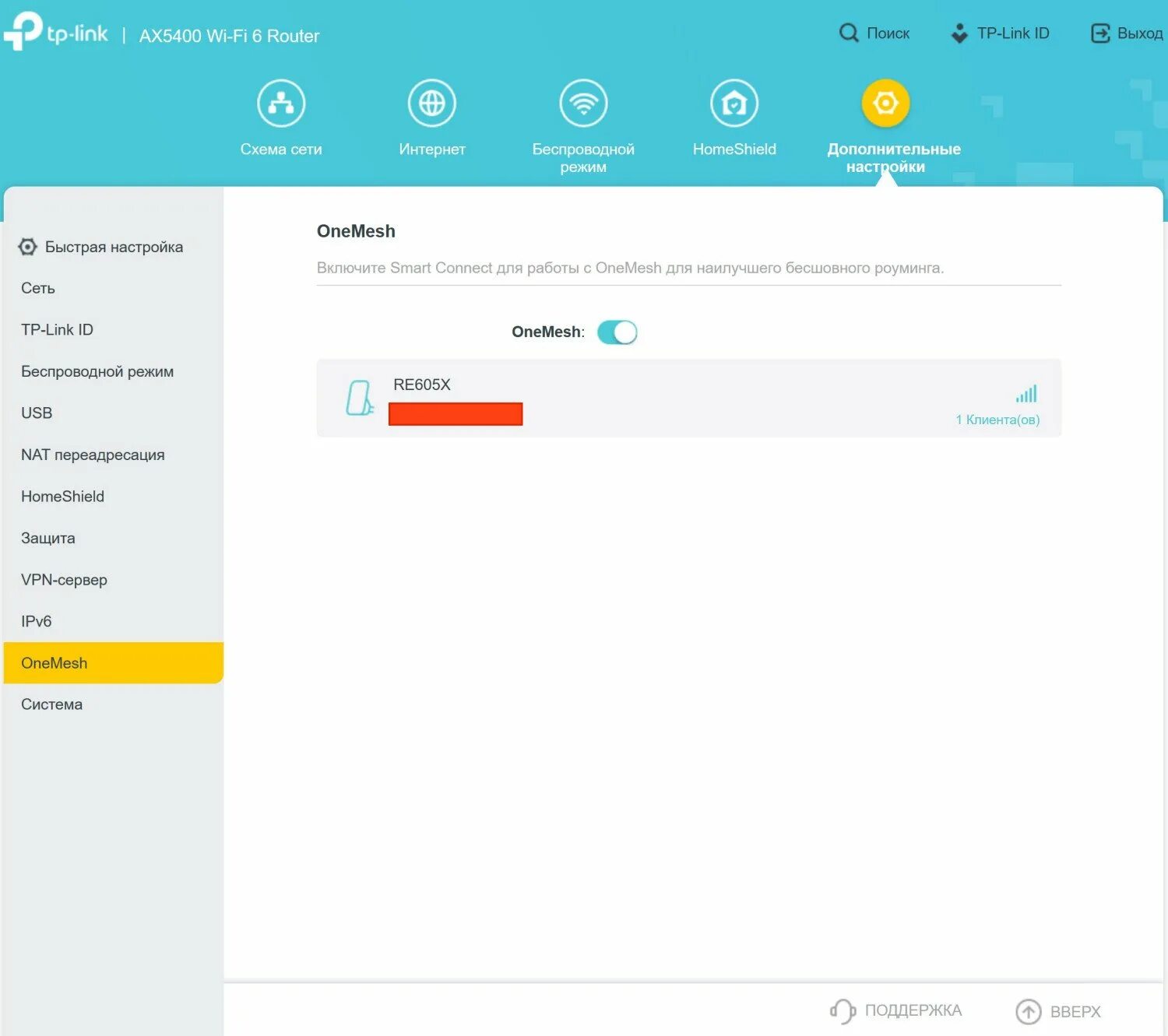Open the Защита sidebar section
Image resolution: width=1168 pixels, height=1036 pixels.
[x=114, y=538]
